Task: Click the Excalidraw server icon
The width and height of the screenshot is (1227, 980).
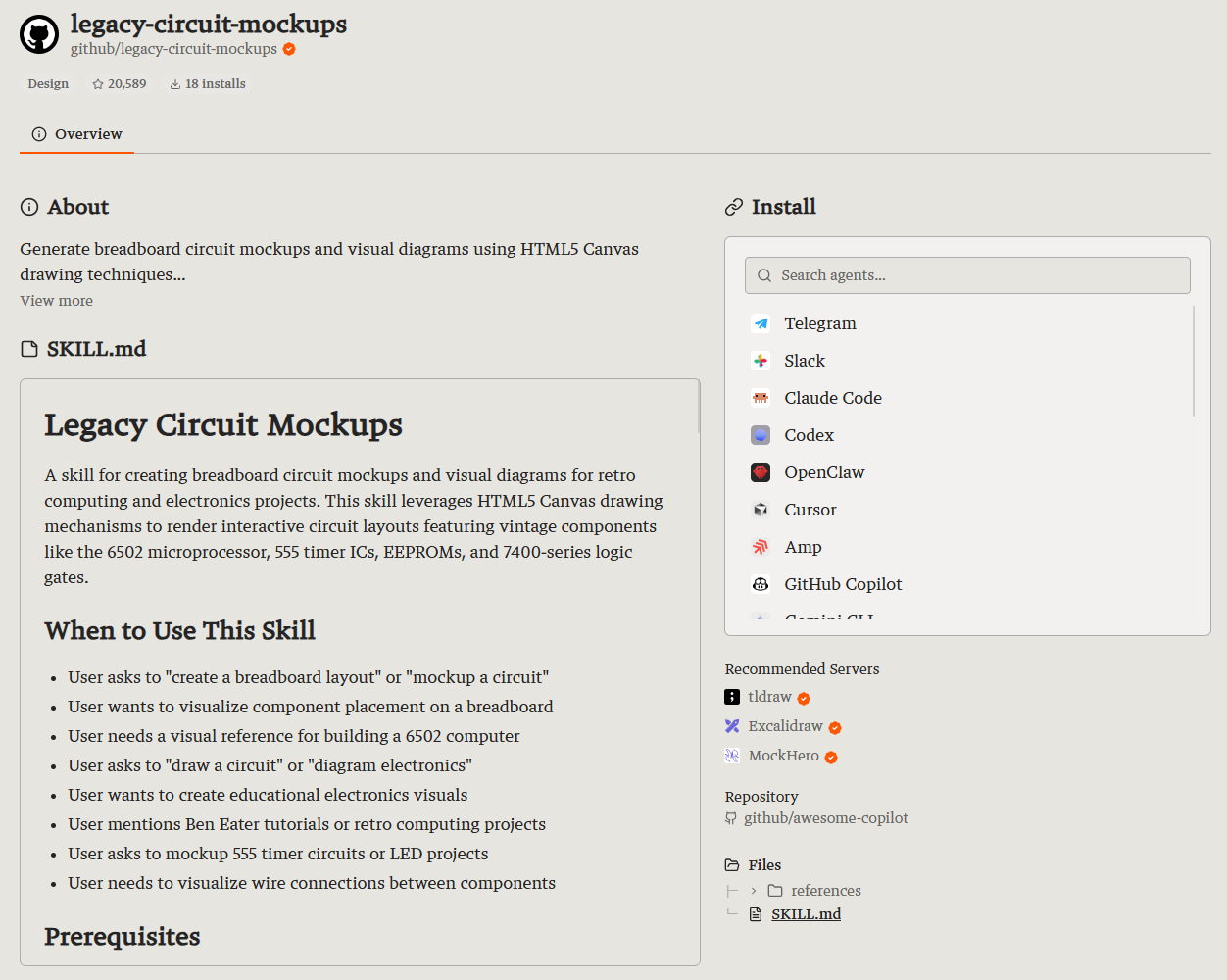Action: 732,726
